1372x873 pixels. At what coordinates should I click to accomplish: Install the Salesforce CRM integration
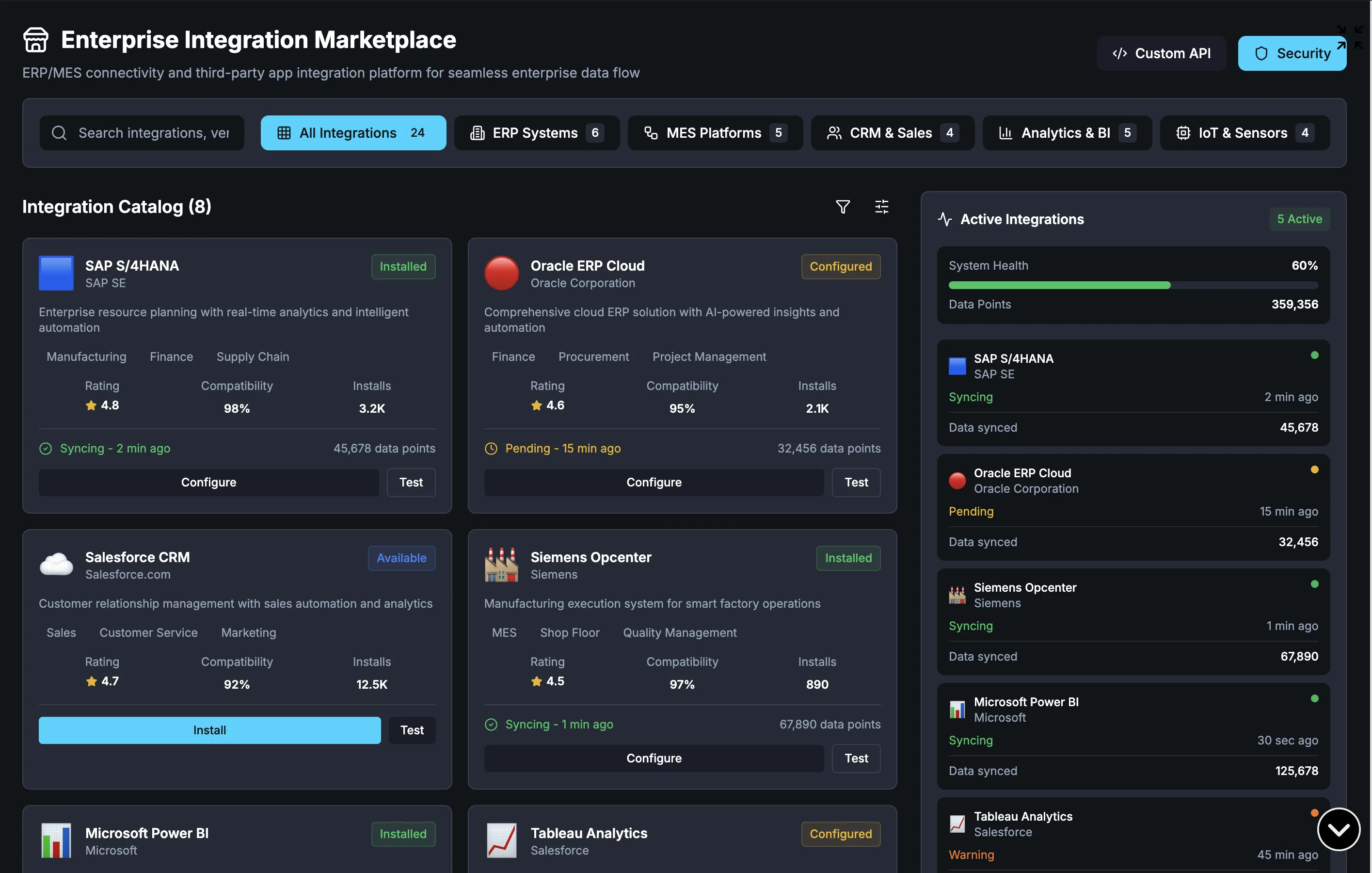tap(209, 730)
